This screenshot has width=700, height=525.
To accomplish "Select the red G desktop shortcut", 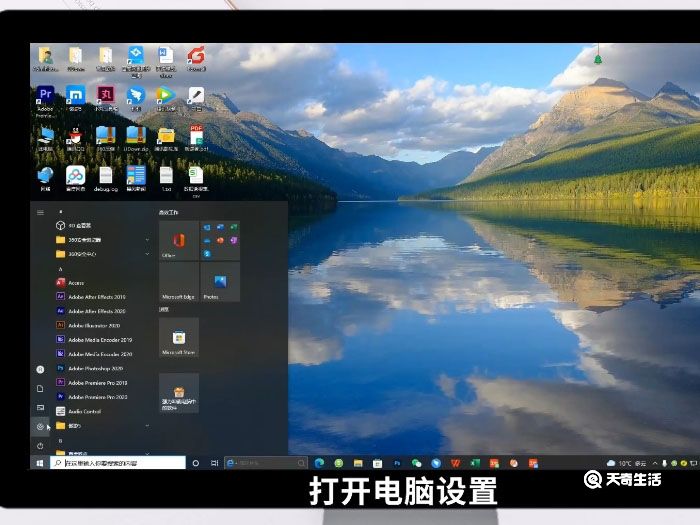I will pos(196,58).
